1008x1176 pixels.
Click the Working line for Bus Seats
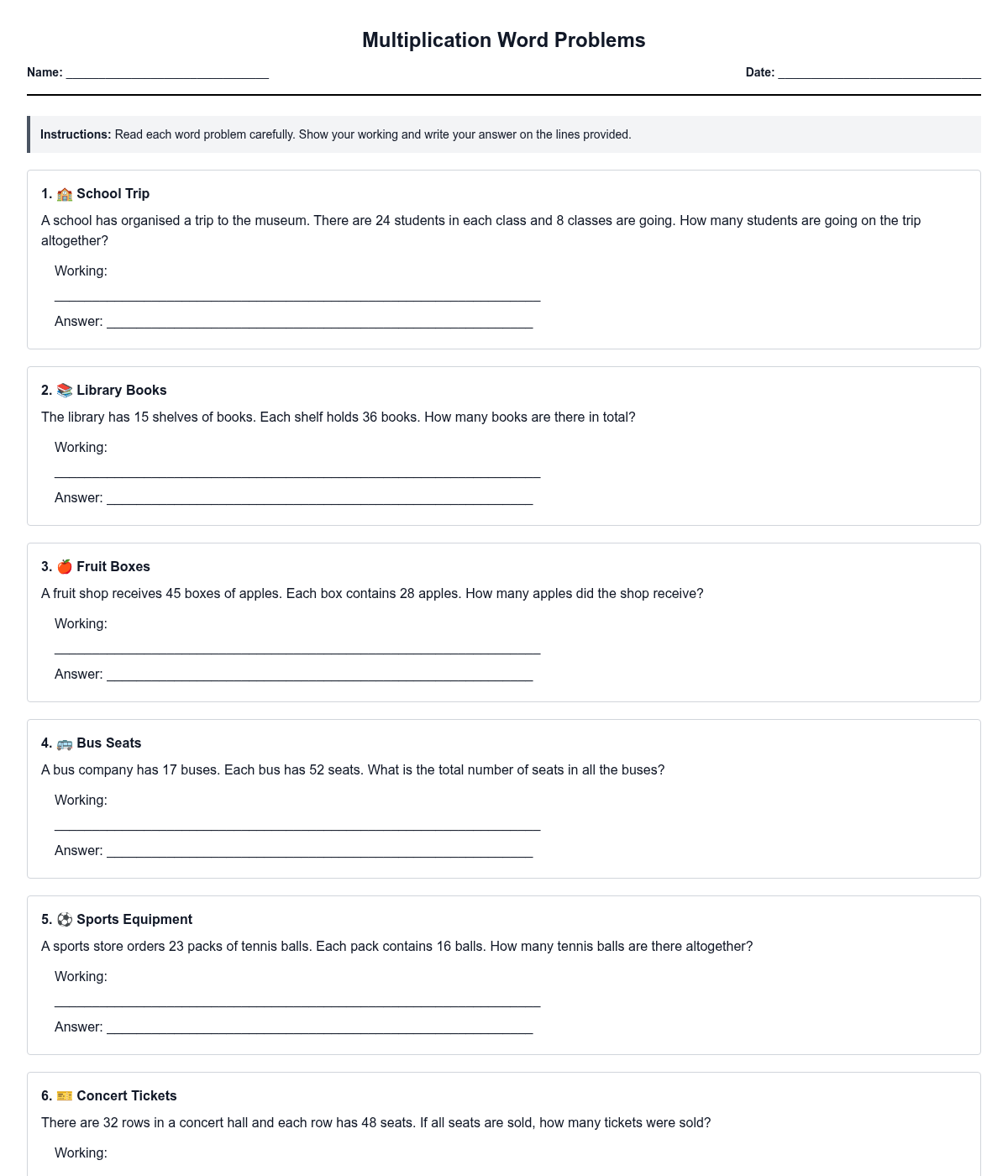coord(297,823)
